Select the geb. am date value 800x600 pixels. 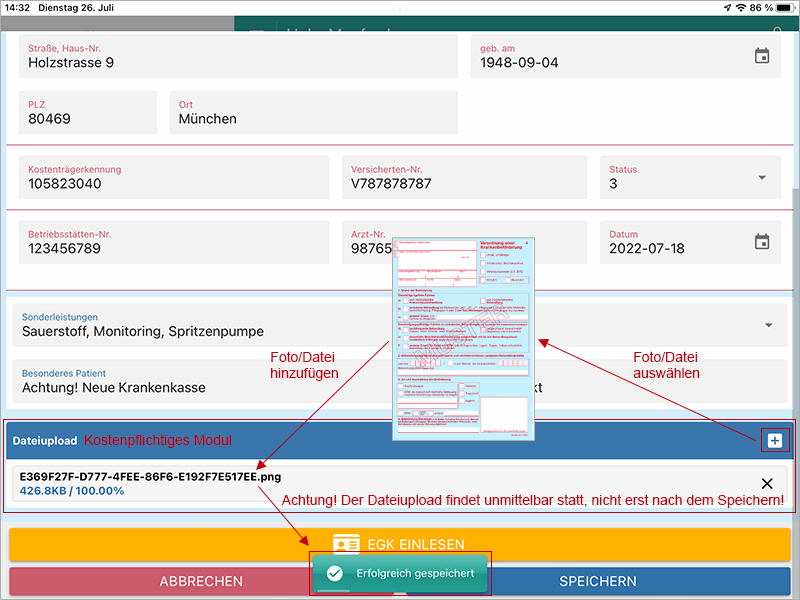(x=519, y=63)
